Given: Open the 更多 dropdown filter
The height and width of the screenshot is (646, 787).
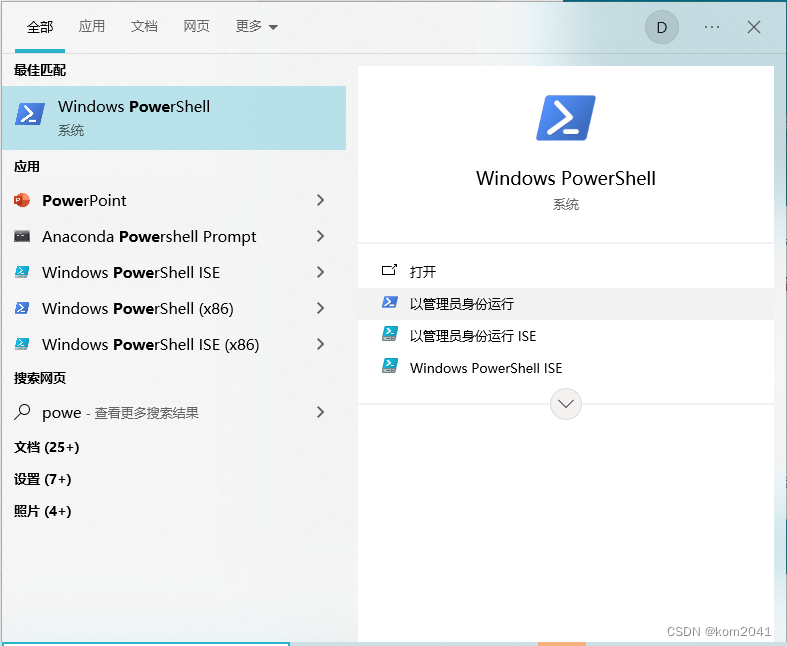Looking at the screenshot, I should click(256, 26).
